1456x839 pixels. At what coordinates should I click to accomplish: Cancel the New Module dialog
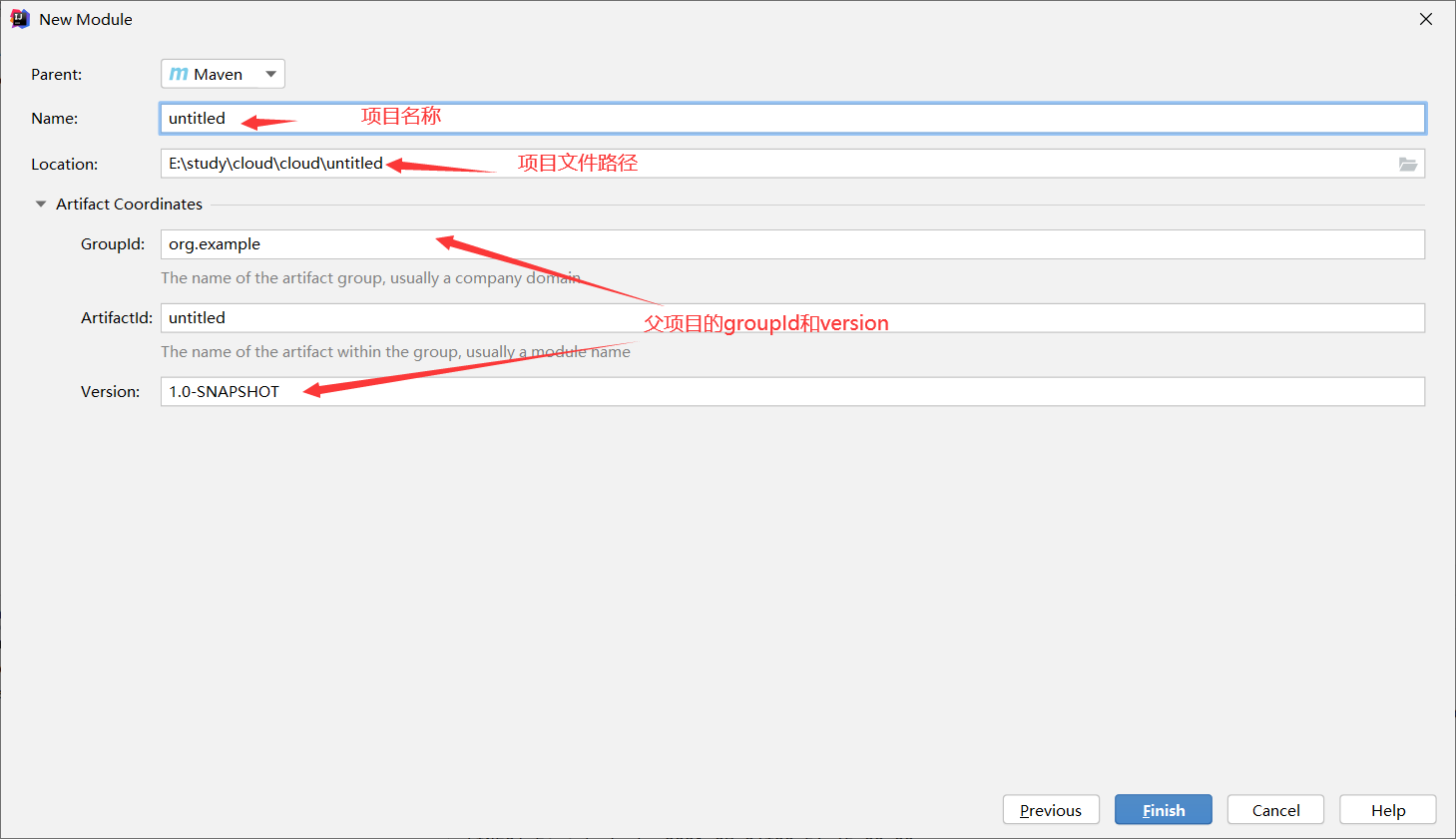pyautogui.click(x=1275, y=810)
